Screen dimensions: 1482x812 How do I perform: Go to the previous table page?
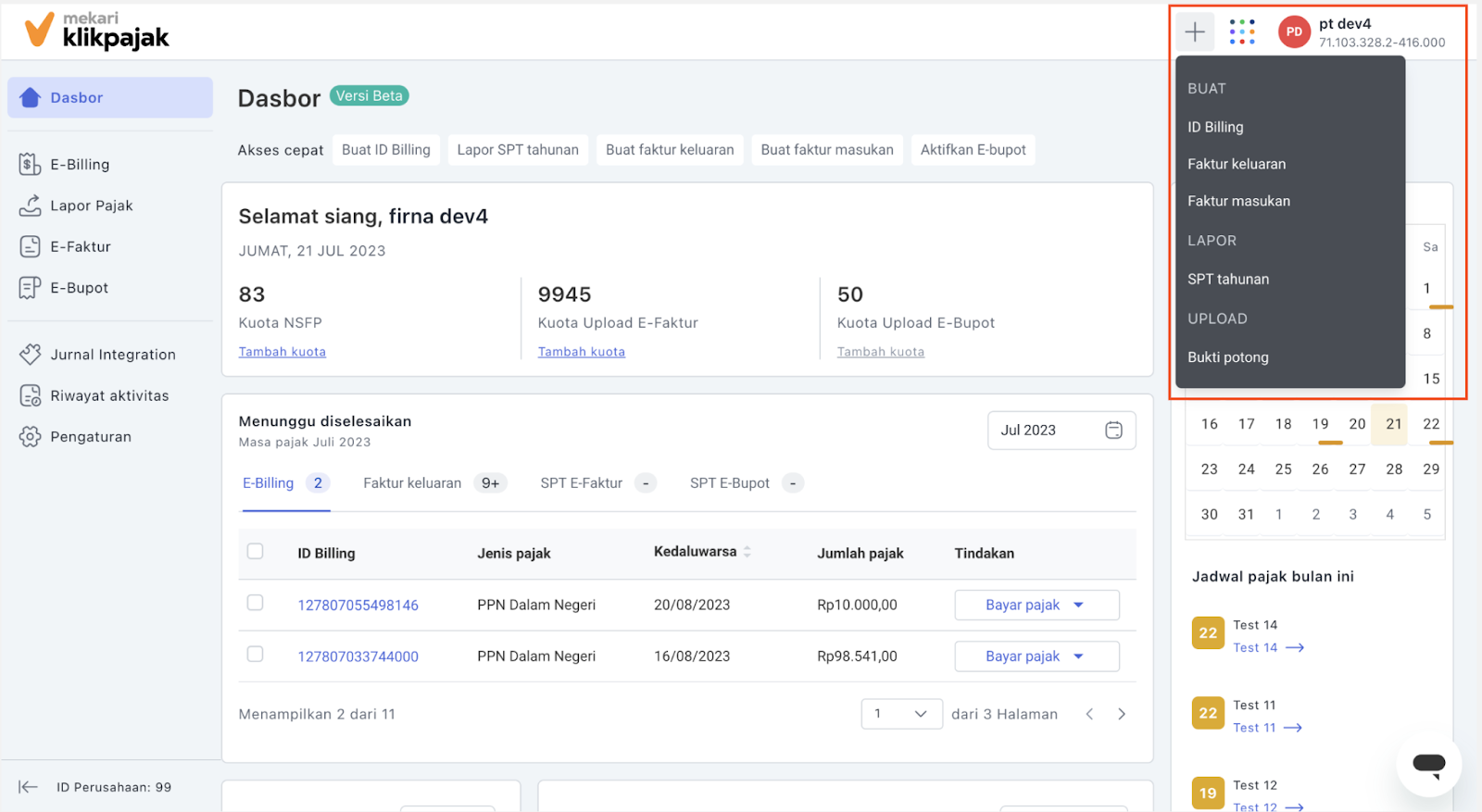pyautogui.click(x=1089, y=714)
